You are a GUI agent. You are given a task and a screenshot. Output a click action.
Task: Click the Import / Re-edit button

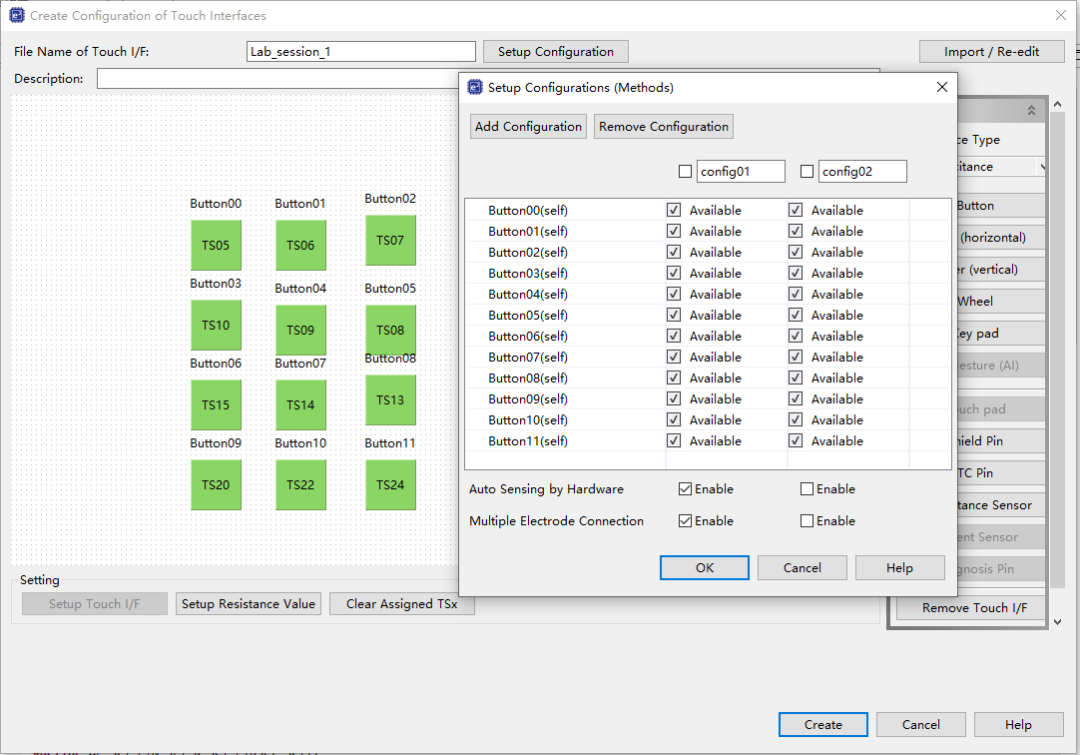tap(991, 52)
